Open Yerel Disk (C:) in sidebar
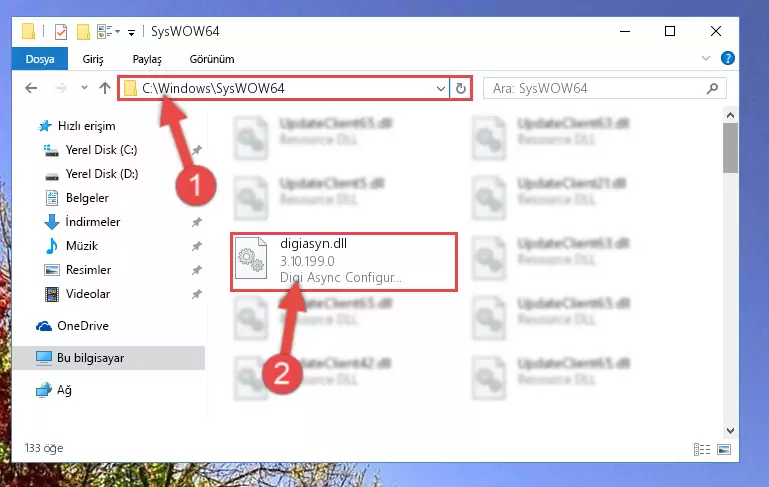Image resolution: width=769 pixels, height=487 pixels. (x=102, y=150)
